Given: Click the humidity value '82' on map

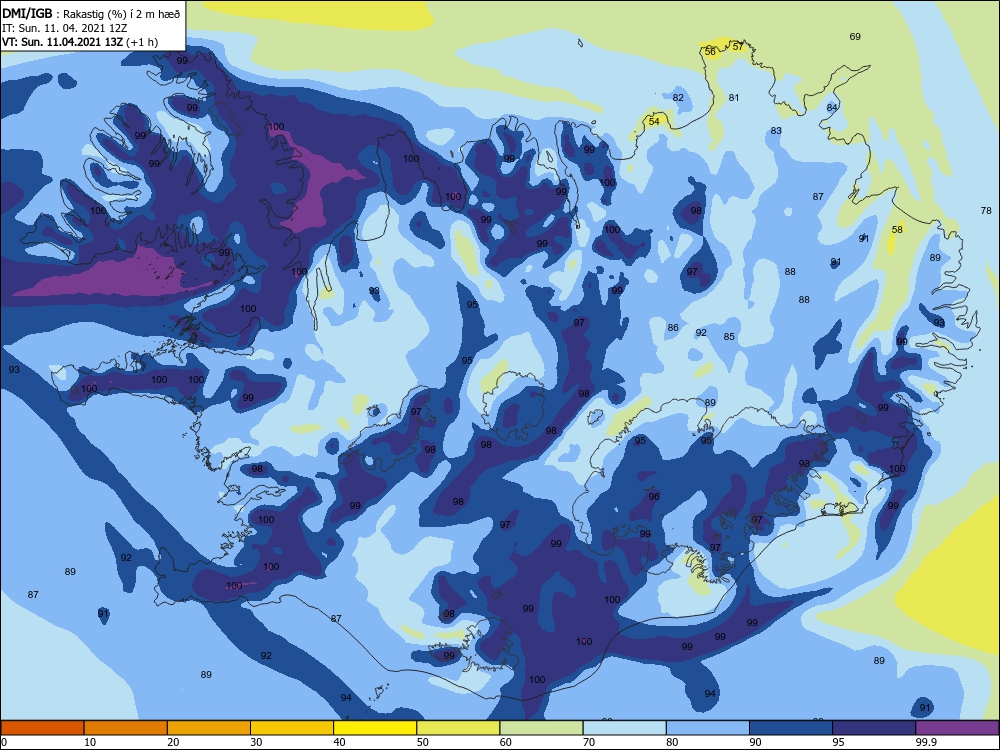Looking at the screenshot, I should pos(678,98).
